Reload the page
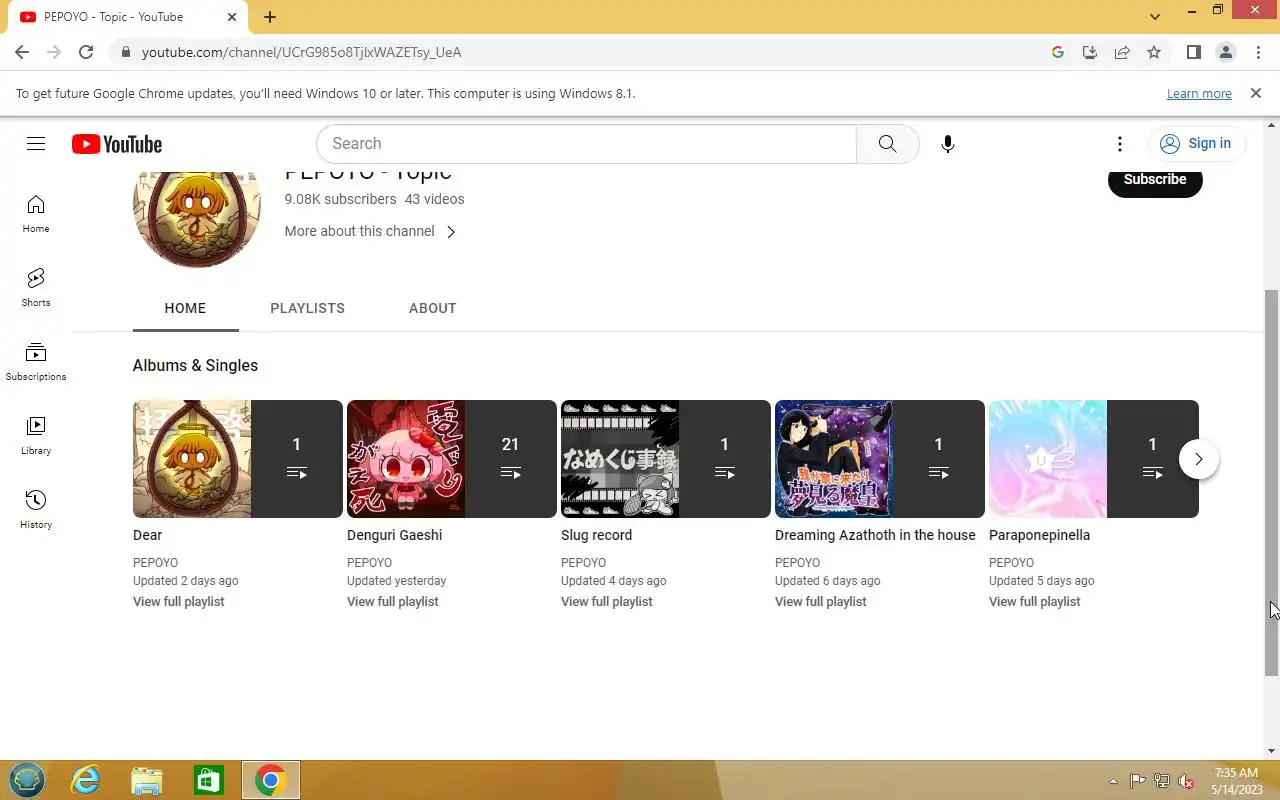The width and height of the screenshot is (1280, 800). [86, 52]
